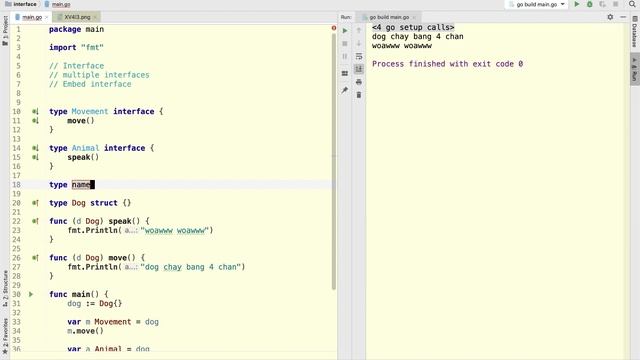
Task: Open the Favorites tool window
Action: [x=5, y=336]
